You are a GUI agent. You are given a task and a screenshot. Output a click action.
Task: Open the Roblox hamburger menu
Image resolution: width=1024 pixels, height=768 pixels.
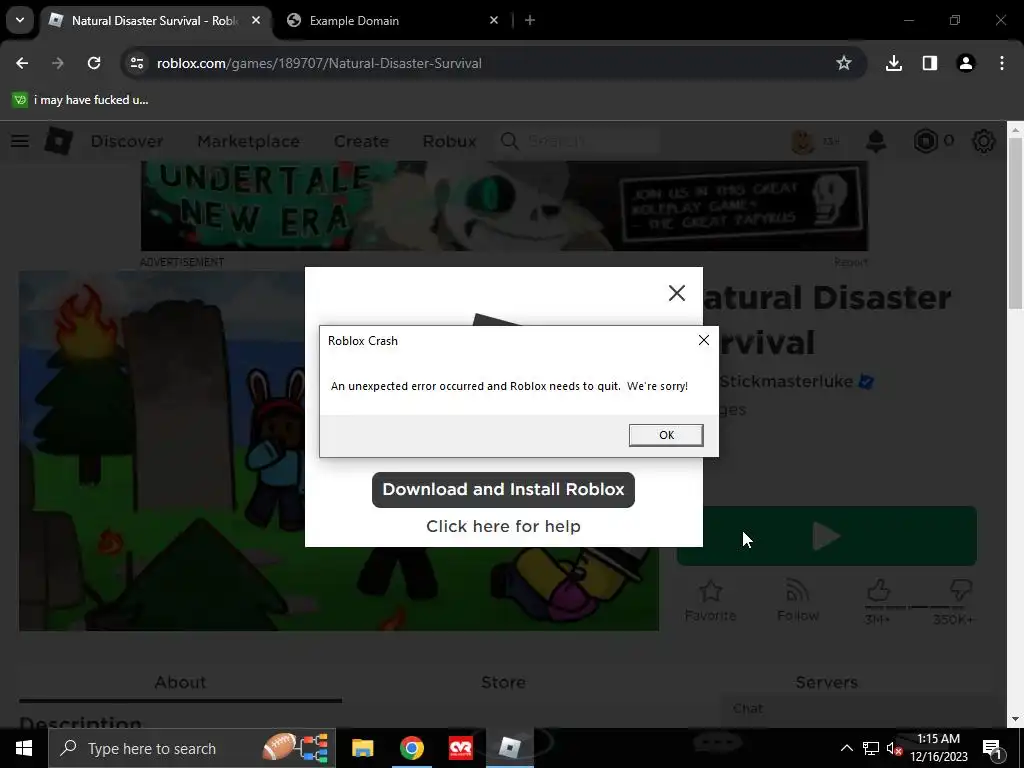click(20, 141)
